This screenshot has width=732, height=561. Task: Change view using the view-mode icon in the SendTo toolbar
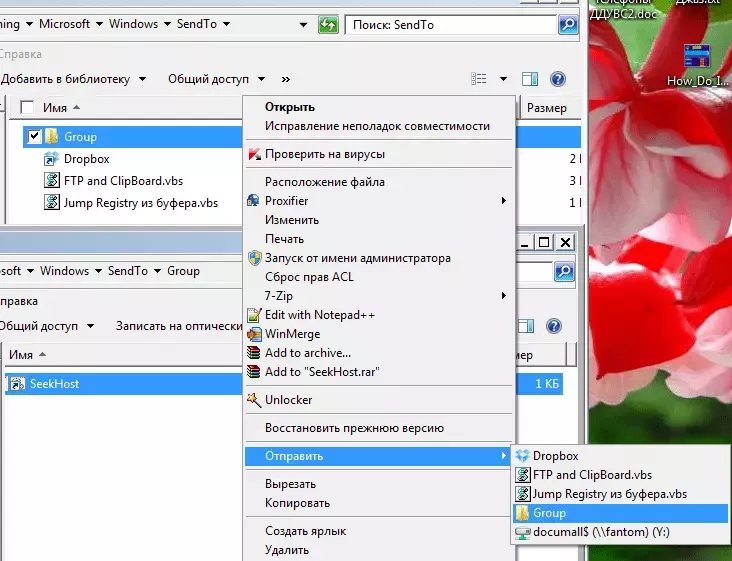coord(479,79)
